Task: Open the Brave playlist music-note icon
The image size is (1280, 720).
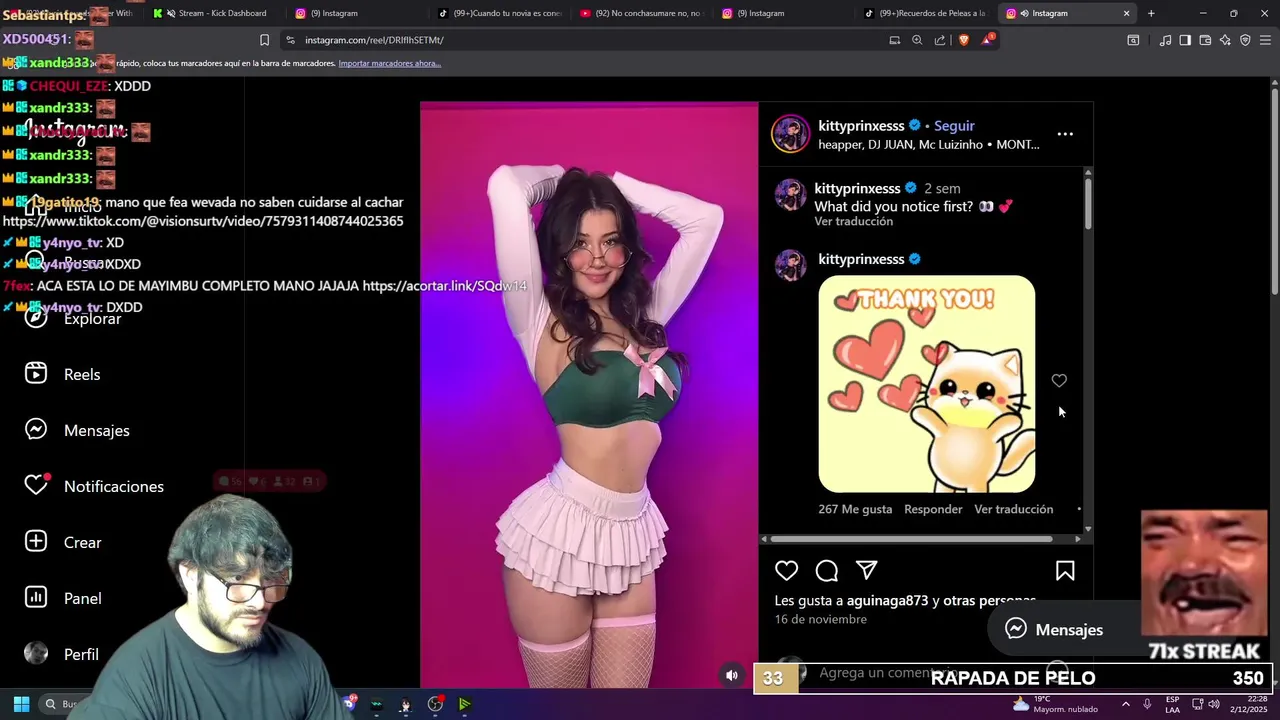Action: 1165,40
